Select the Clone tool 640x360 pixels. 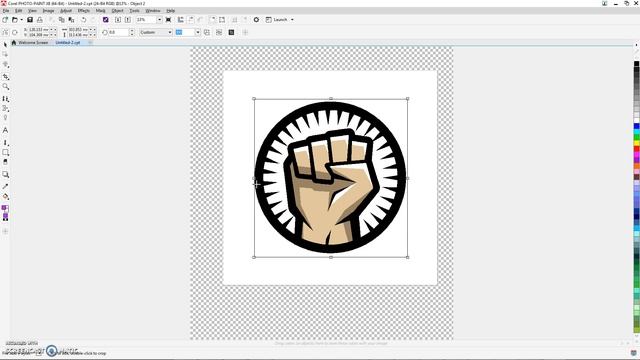pos(5,99)
